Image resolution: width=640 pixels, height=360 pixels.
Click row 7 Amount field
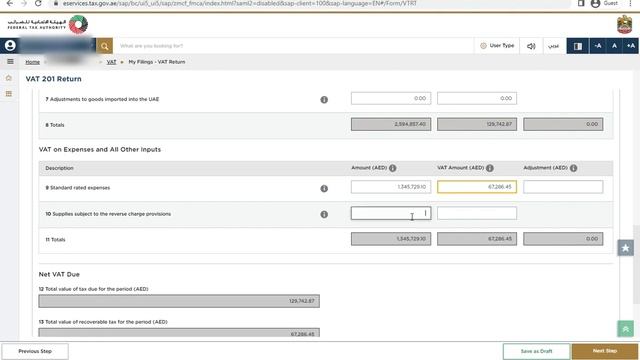click(x=391, y=98)
